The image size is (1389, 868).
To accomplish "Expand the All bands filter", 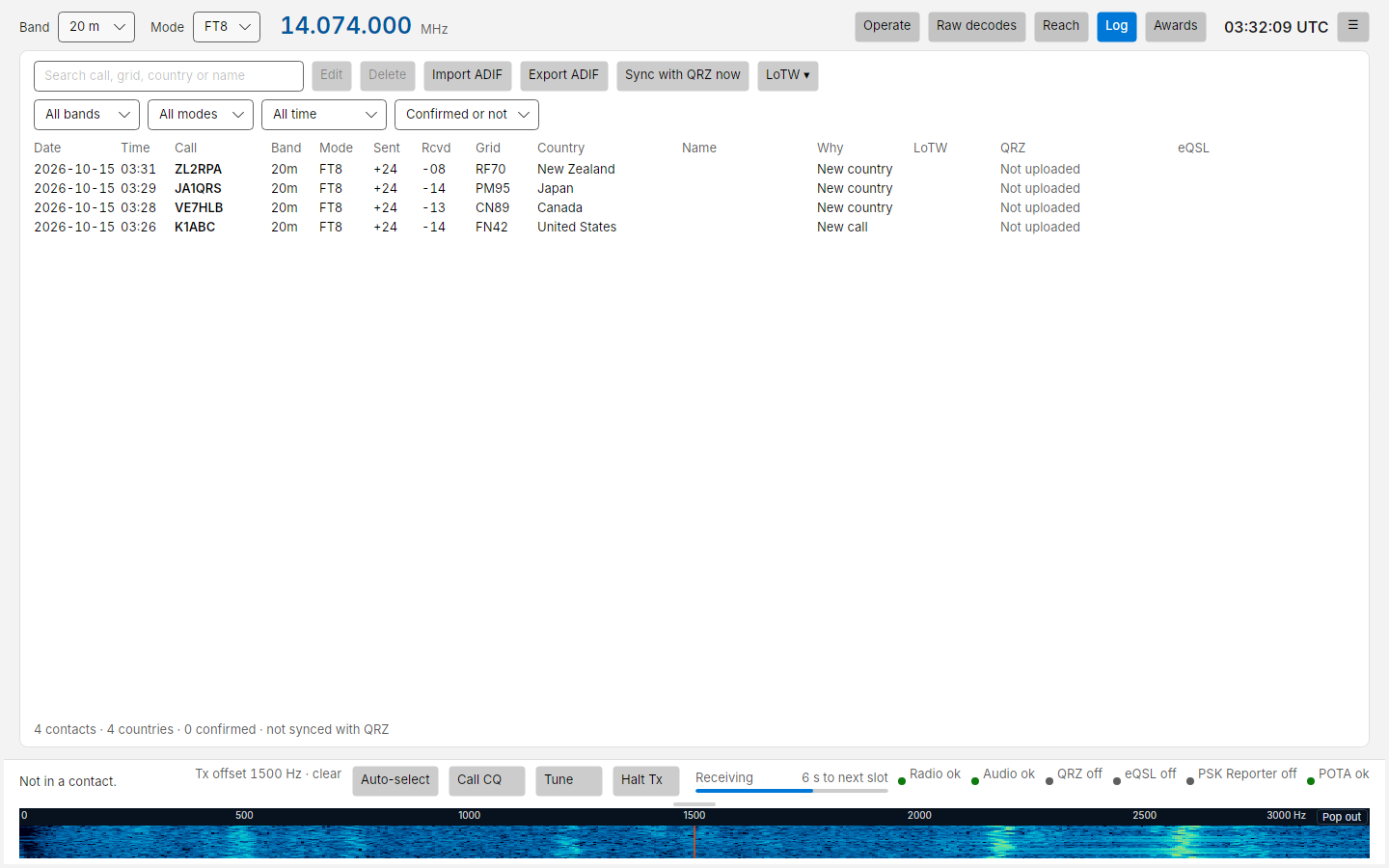I will (x=87, y=115).
